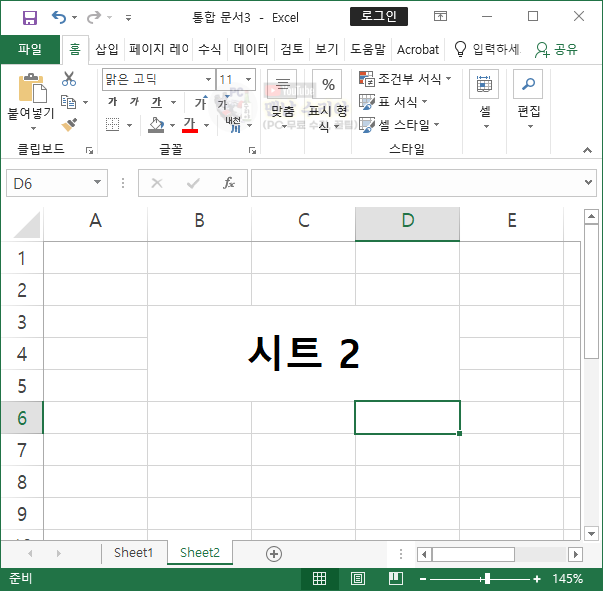Open the Quick Access Toolbar customization arrow

click(x=128, y=18)
